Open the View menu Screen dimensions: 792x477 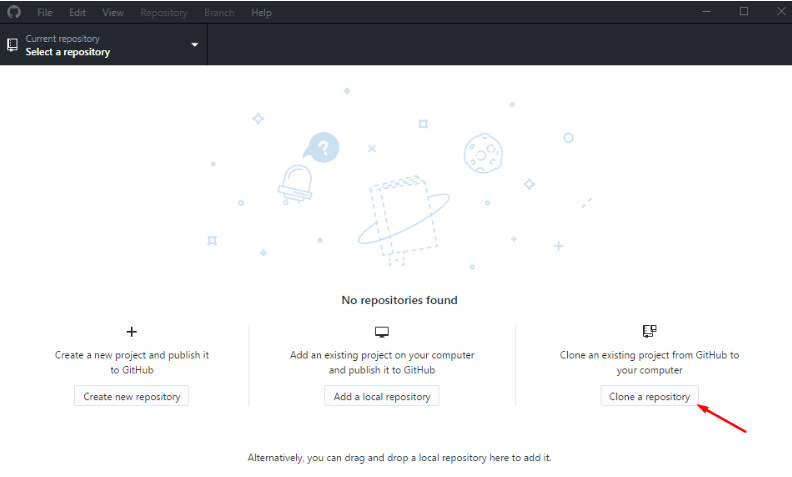(113, 13)
